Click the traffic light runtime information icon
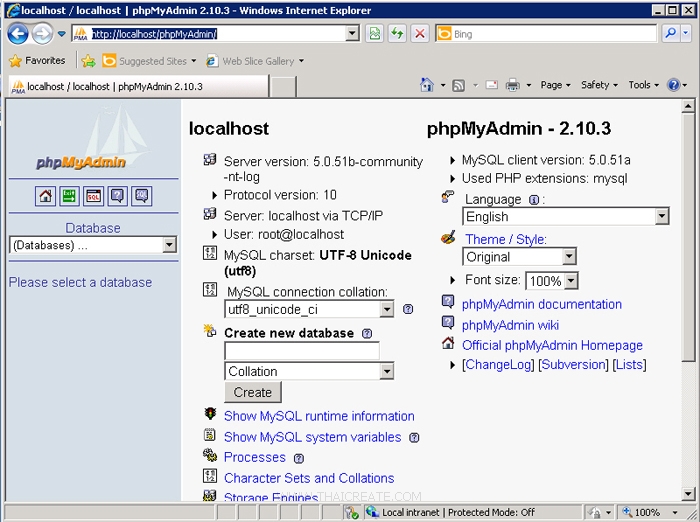Screen dimensions: 700x522 210,414
